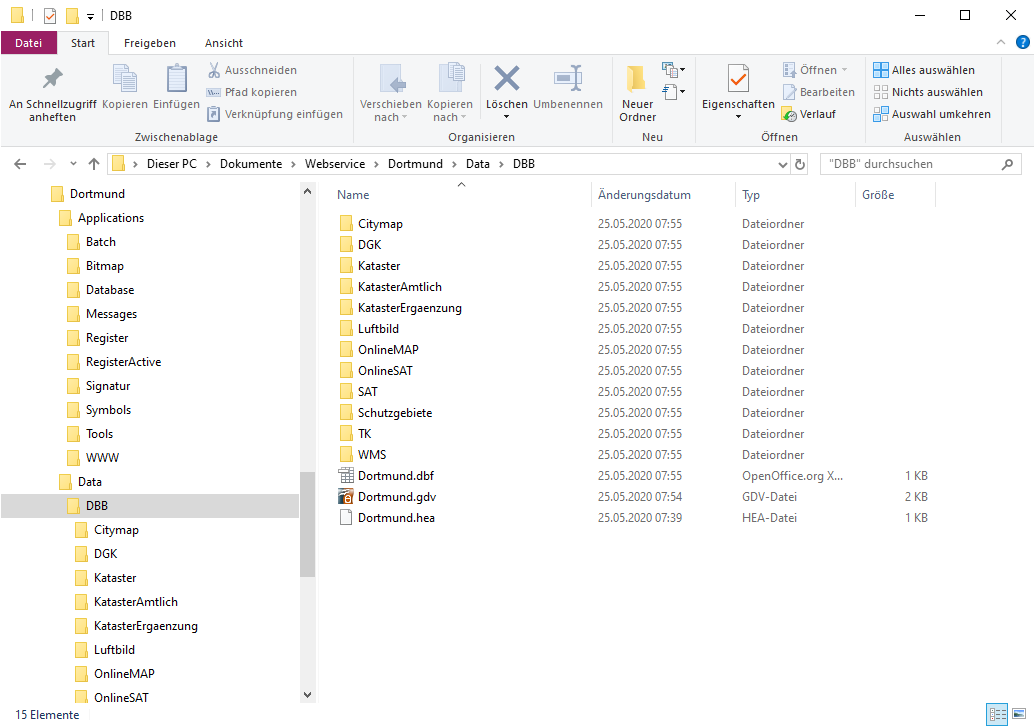
Task: Click the Eigenschaften properties icon
Action: pos(738,80)
